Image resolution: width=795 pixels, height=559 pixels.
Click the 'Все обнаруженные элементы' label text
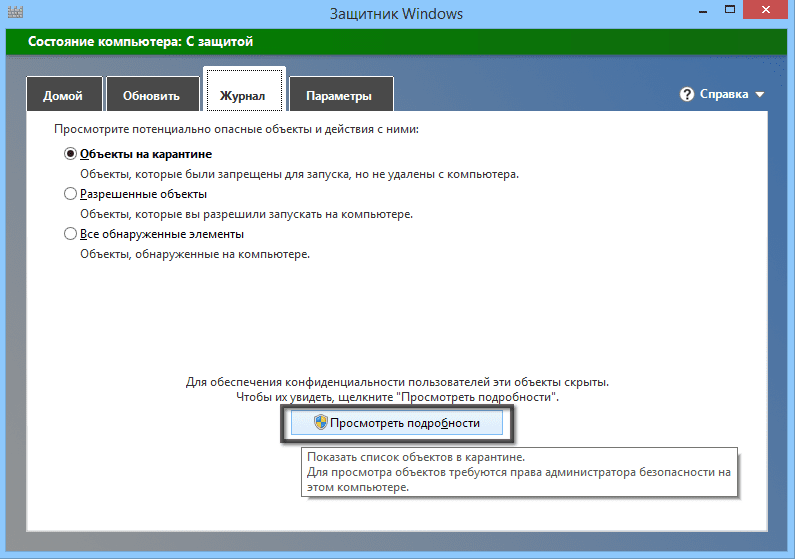162,234
